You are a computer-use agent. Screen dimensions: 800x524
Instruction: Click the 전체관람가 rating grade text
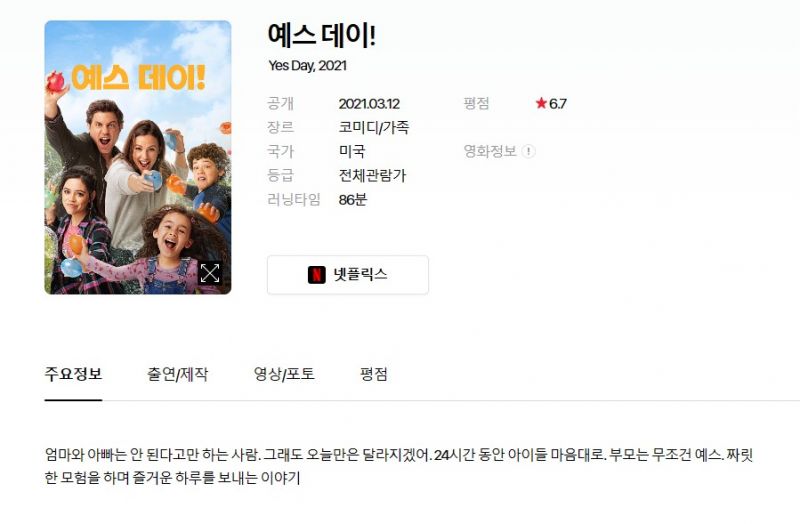coord(372,176)
